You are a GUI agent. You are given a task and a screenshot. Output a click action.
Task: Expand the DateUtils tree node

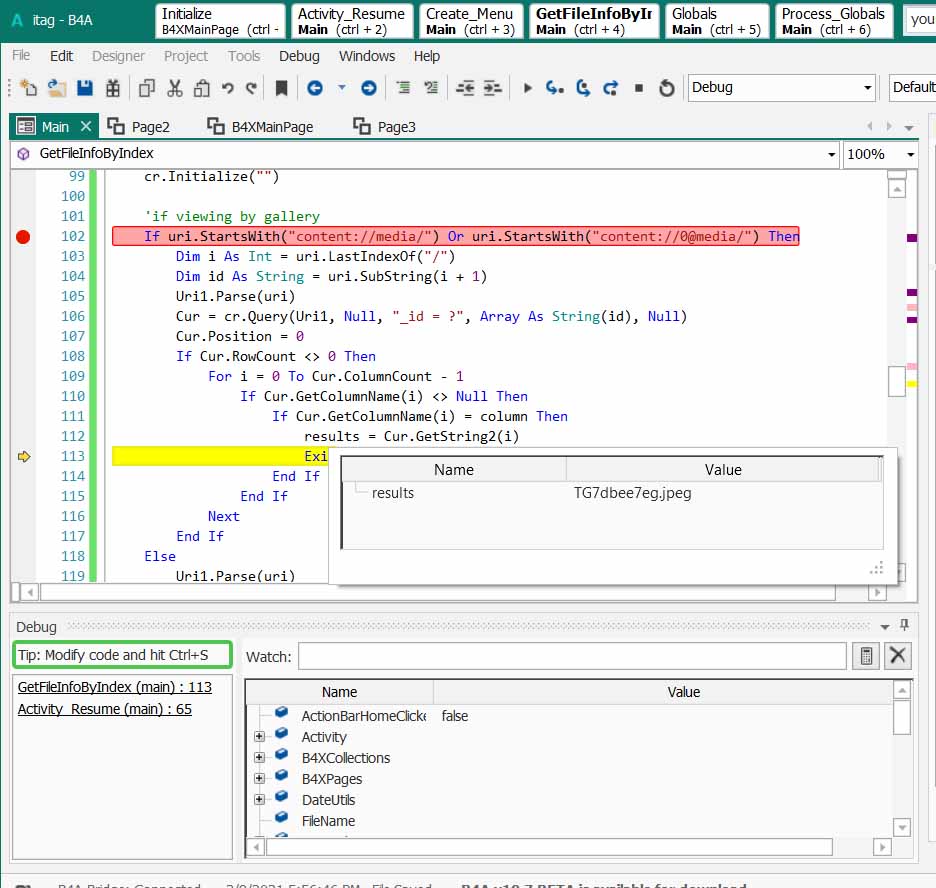(x=259, y=800)
